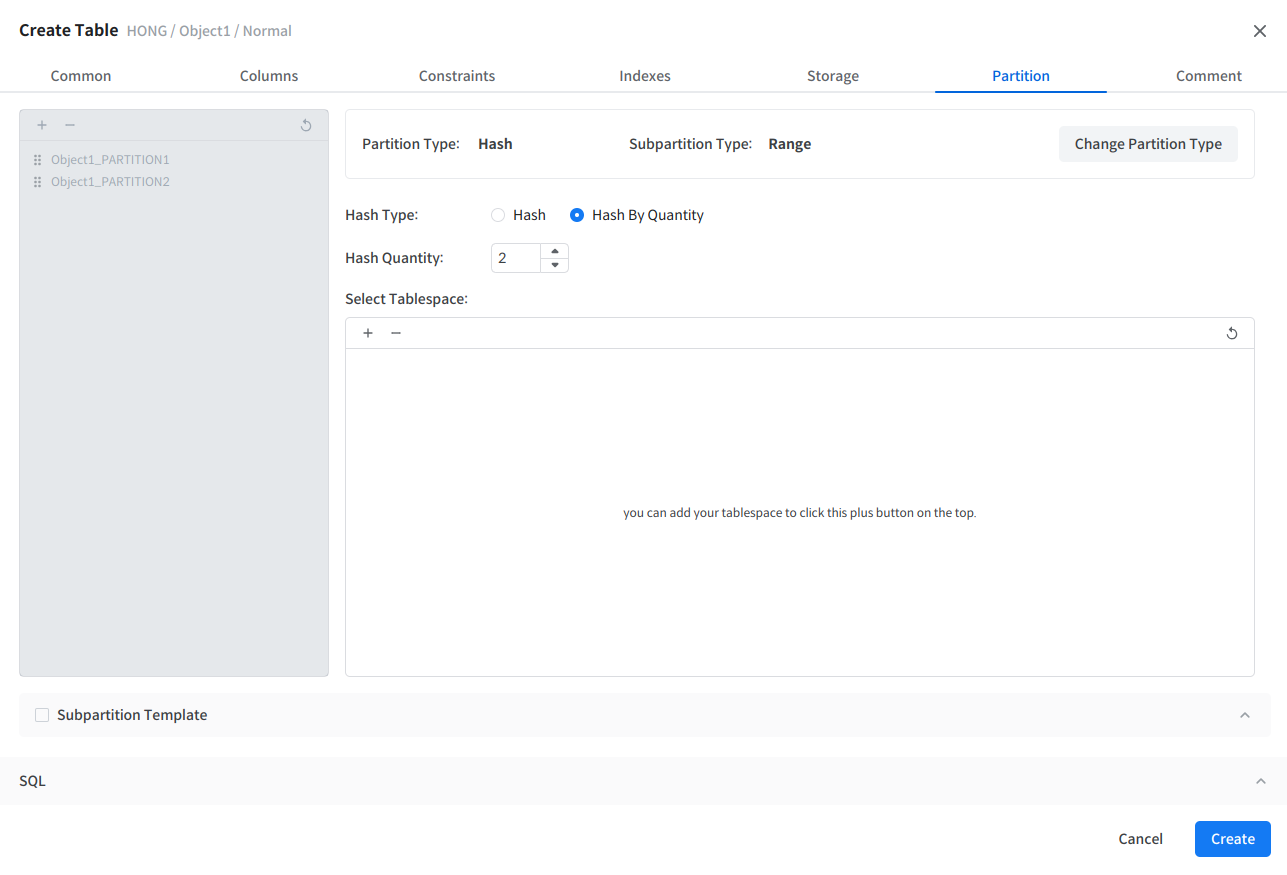Click the reset icon in partition list panel

[x=306, y=125]
